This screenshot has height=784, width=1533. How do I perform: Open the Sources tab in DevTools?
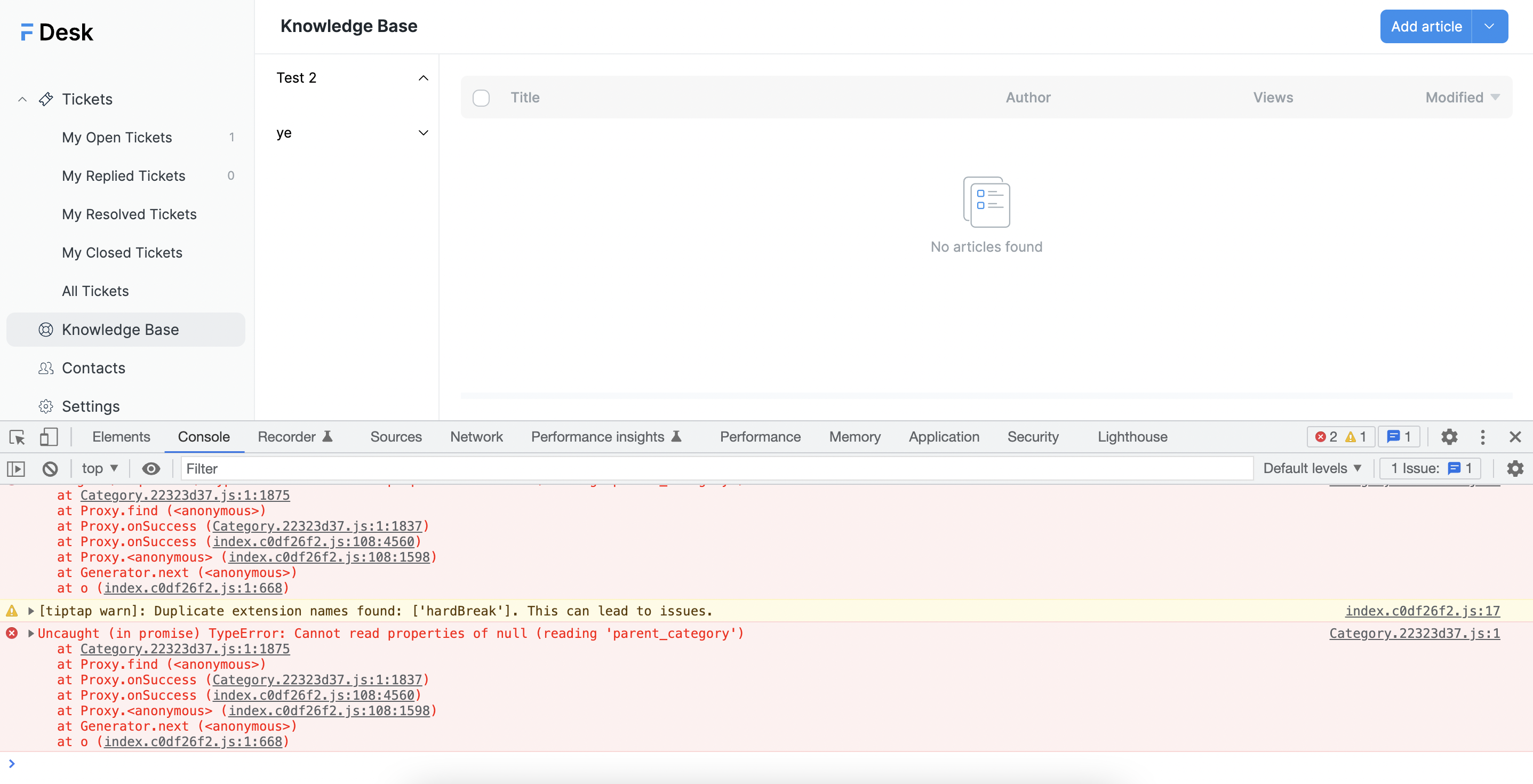(396, 437)
